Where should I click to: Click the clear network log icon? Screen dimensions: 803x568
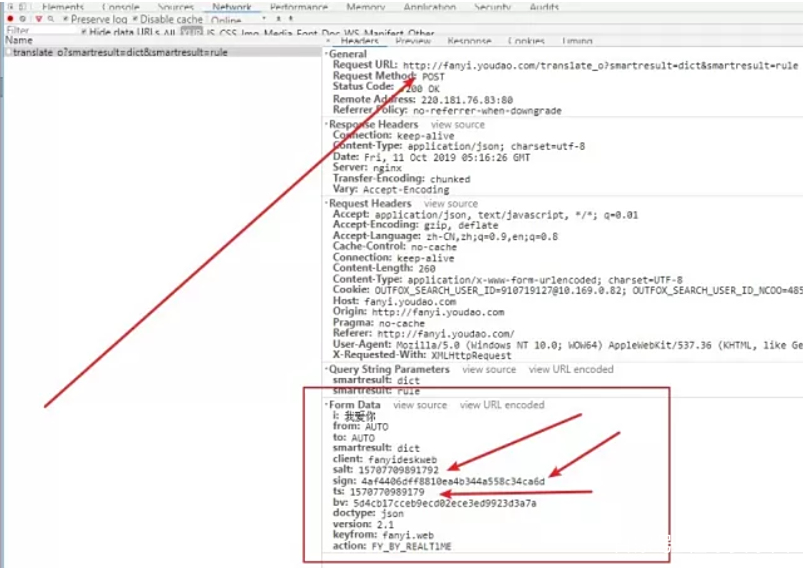point(23,19)
